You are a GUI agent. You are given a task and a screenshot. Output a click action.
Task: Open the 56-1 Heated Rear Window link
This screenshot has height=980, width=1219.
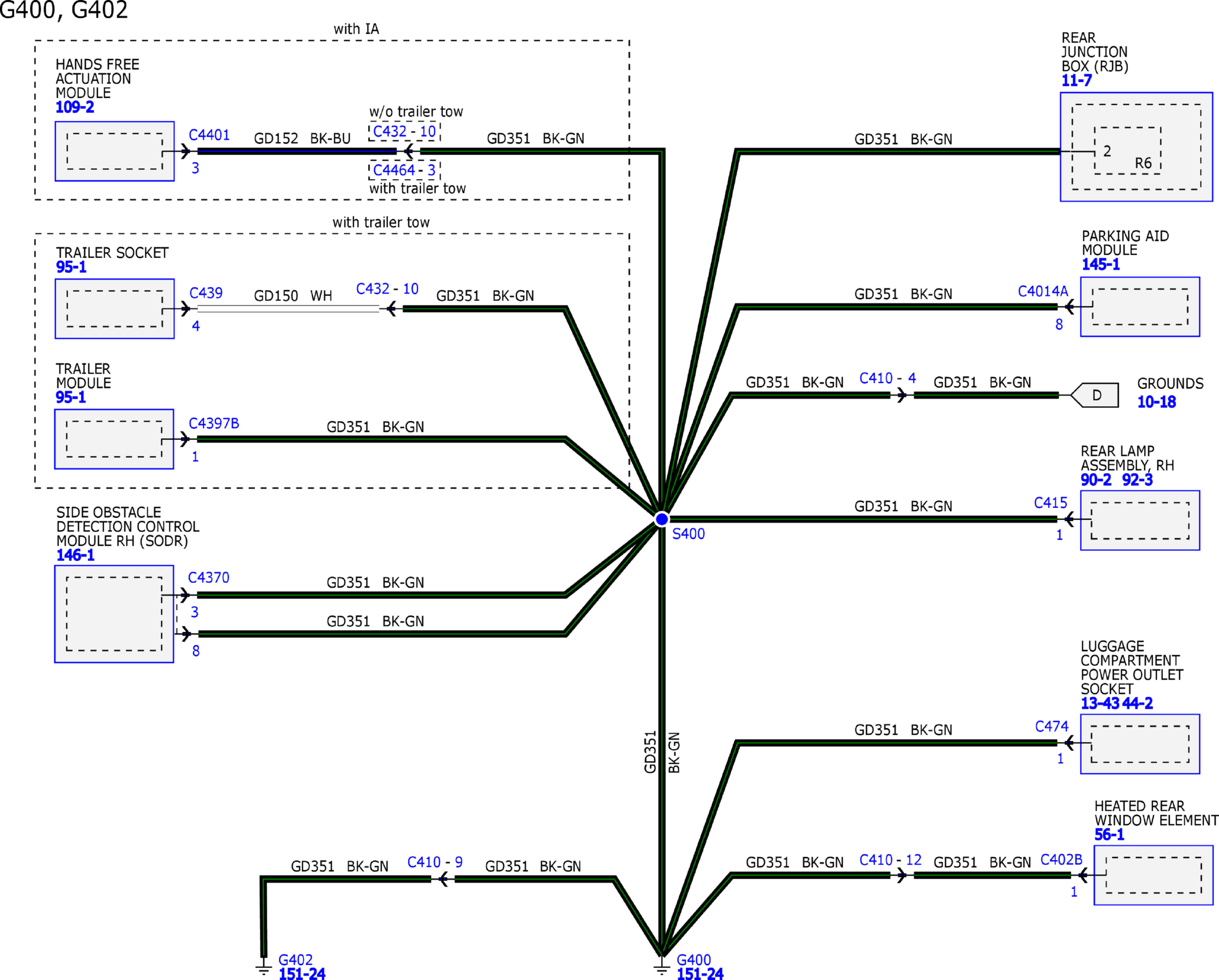pos(1109,835)
